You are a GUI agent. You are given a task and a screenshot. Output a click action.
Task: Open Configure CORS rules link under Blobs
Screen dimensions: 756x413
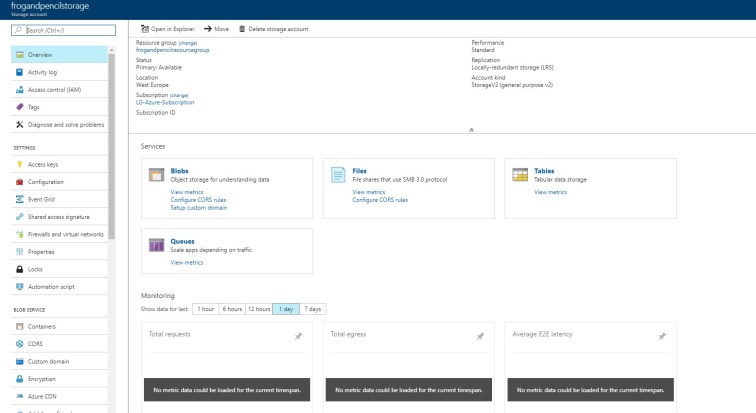[198, 200]
